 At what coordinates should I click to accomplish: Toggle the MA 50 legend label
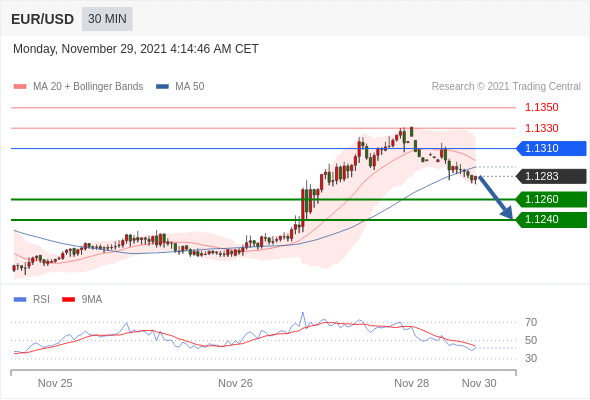coord(190,87)
